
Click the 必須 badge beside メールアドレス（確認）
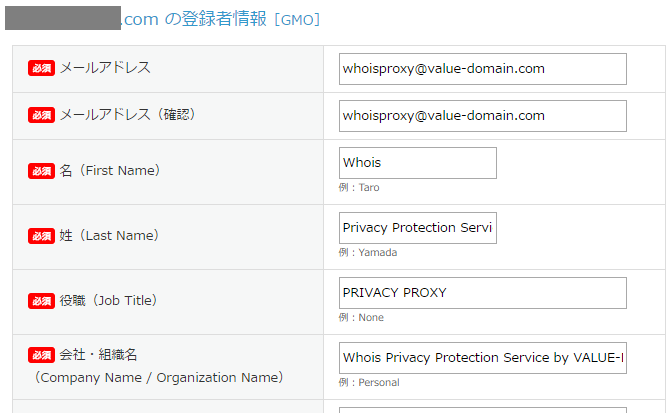(x=41, y=115)
